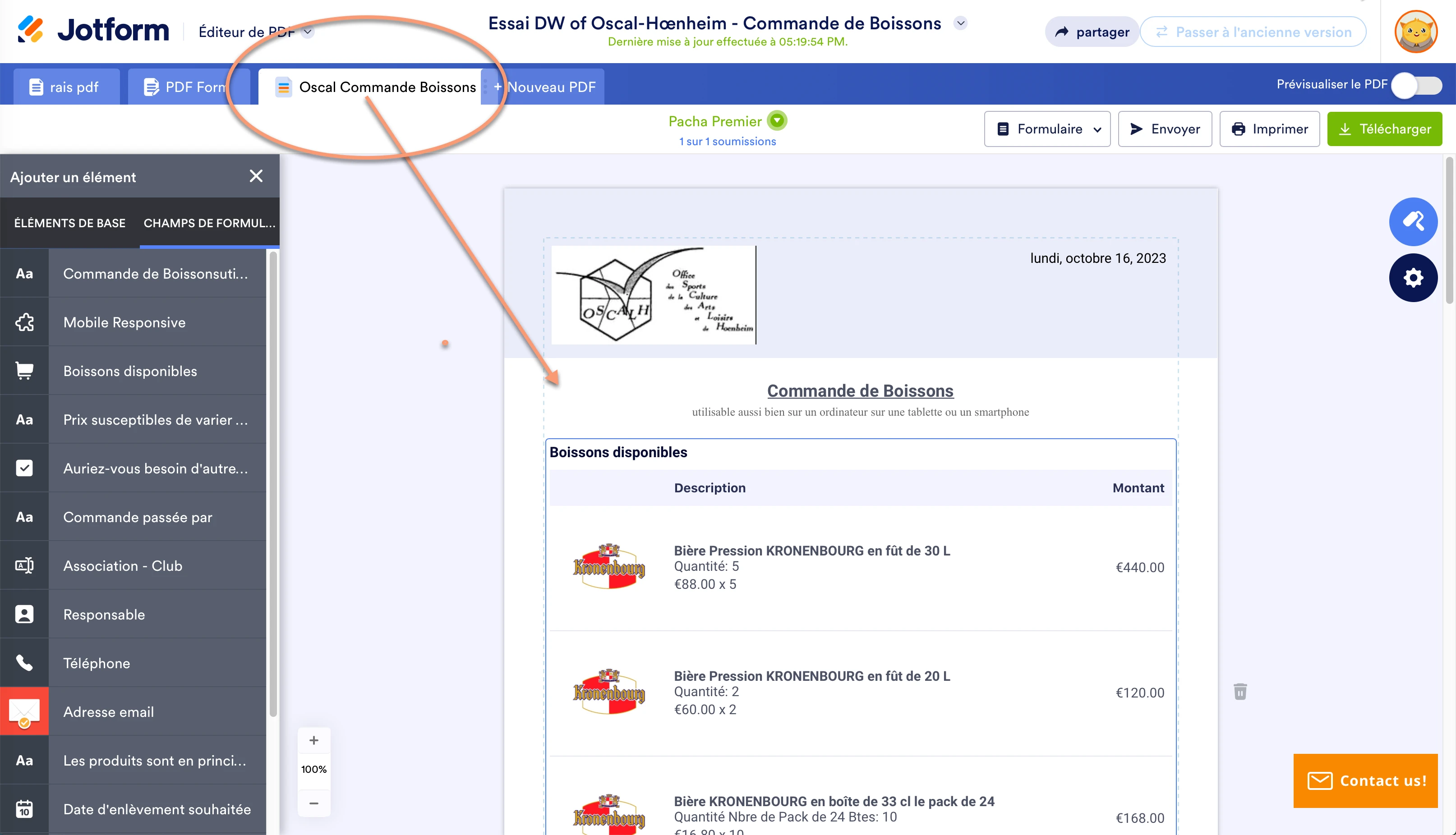Click the trash delete icon beside the products table
Viewport: 1456px width, 835px height.
(1240, 692)
